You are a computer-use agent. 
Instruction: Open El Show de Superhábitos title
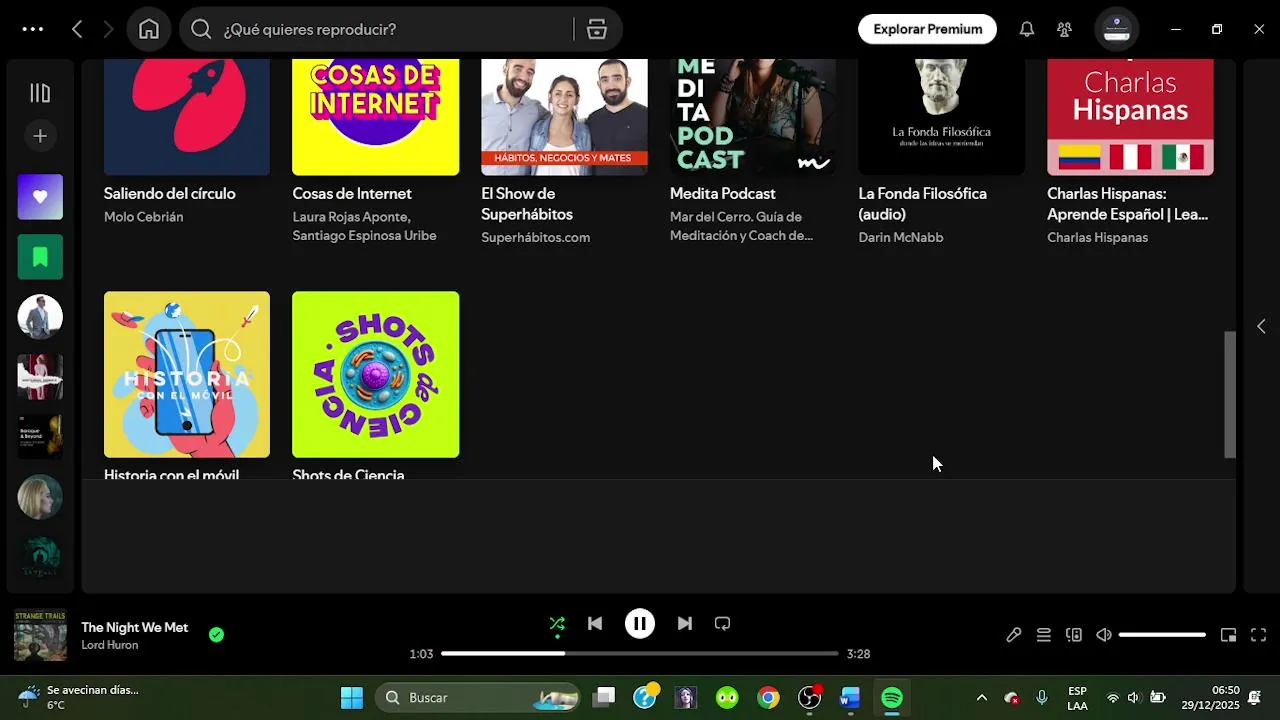(527, 204)
